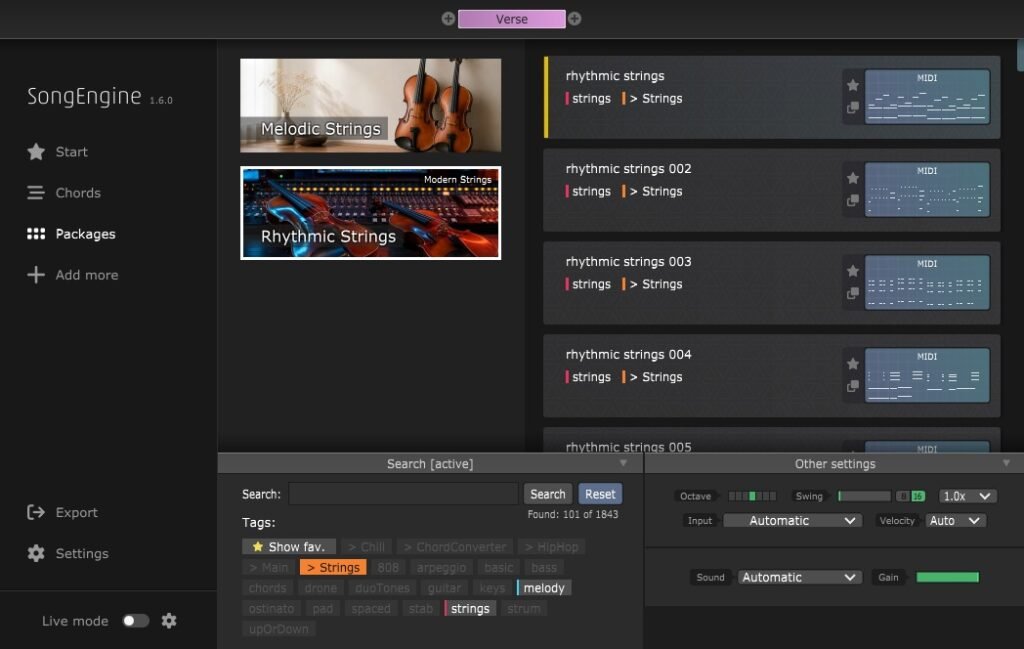Open MIDI preview of rhythmic strings
This screenshot has height=649, width=1024.
927,97
